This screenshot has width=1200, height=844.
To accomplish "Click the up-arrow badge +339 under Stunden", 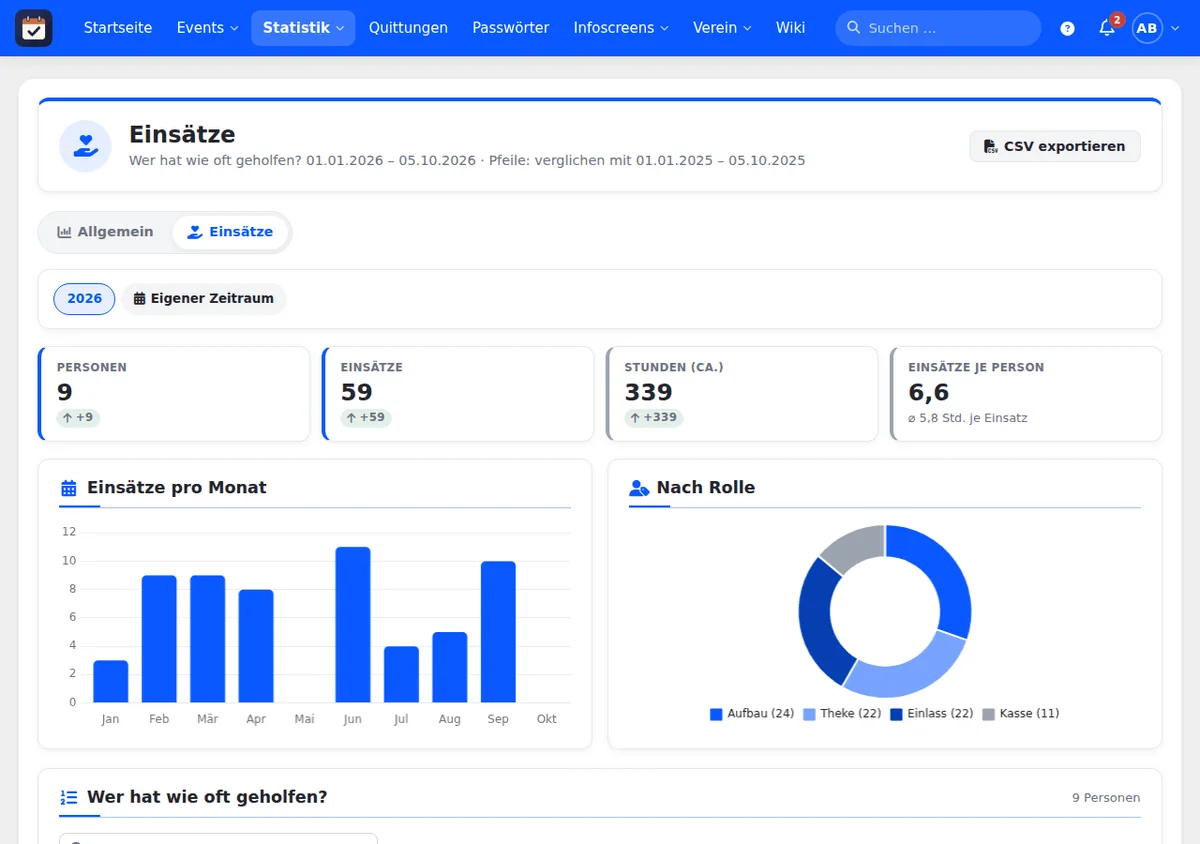I will tap(654, 418).
